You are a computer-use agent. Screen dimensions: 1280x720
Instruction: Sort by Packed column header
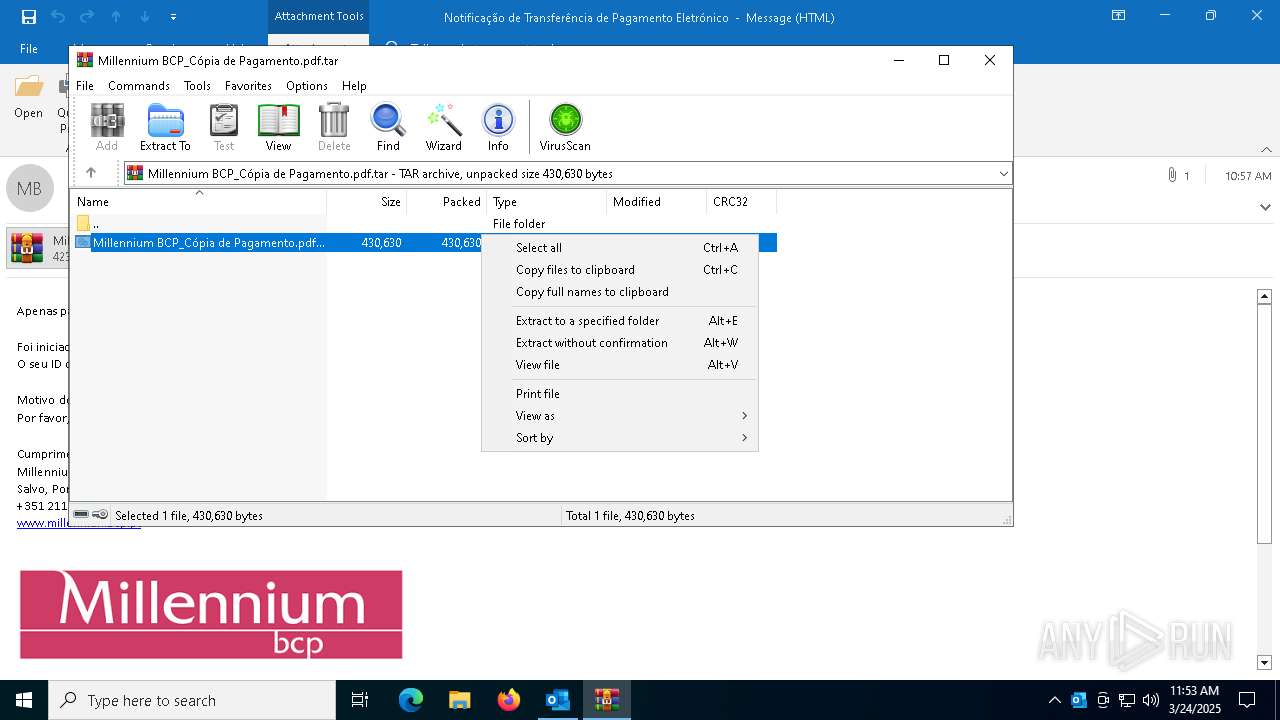coord(447,202)
